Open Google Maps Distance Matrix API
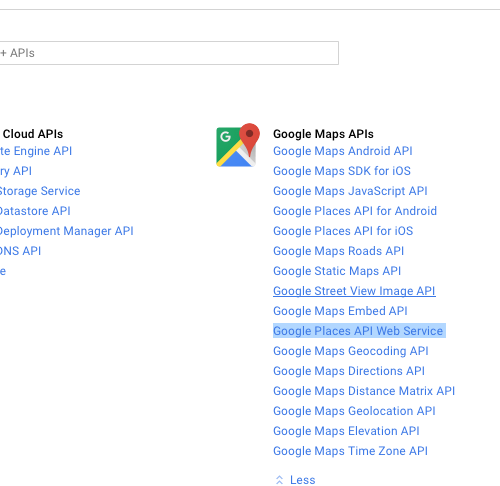 click(x=364, y=391)
